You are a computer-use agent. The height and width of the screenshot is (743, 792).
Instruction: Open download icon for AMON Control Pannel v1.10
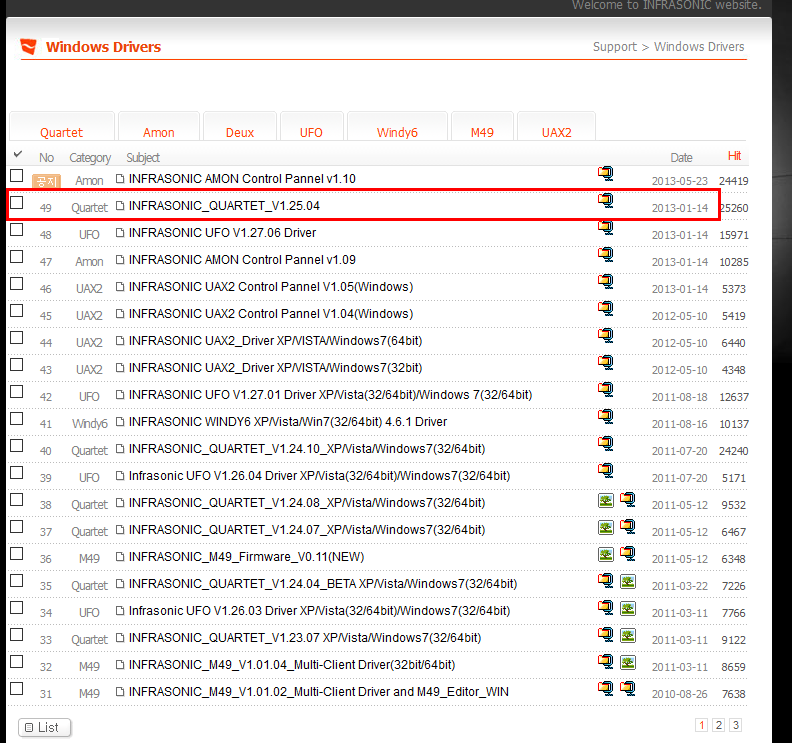click(x=606, y=173)
